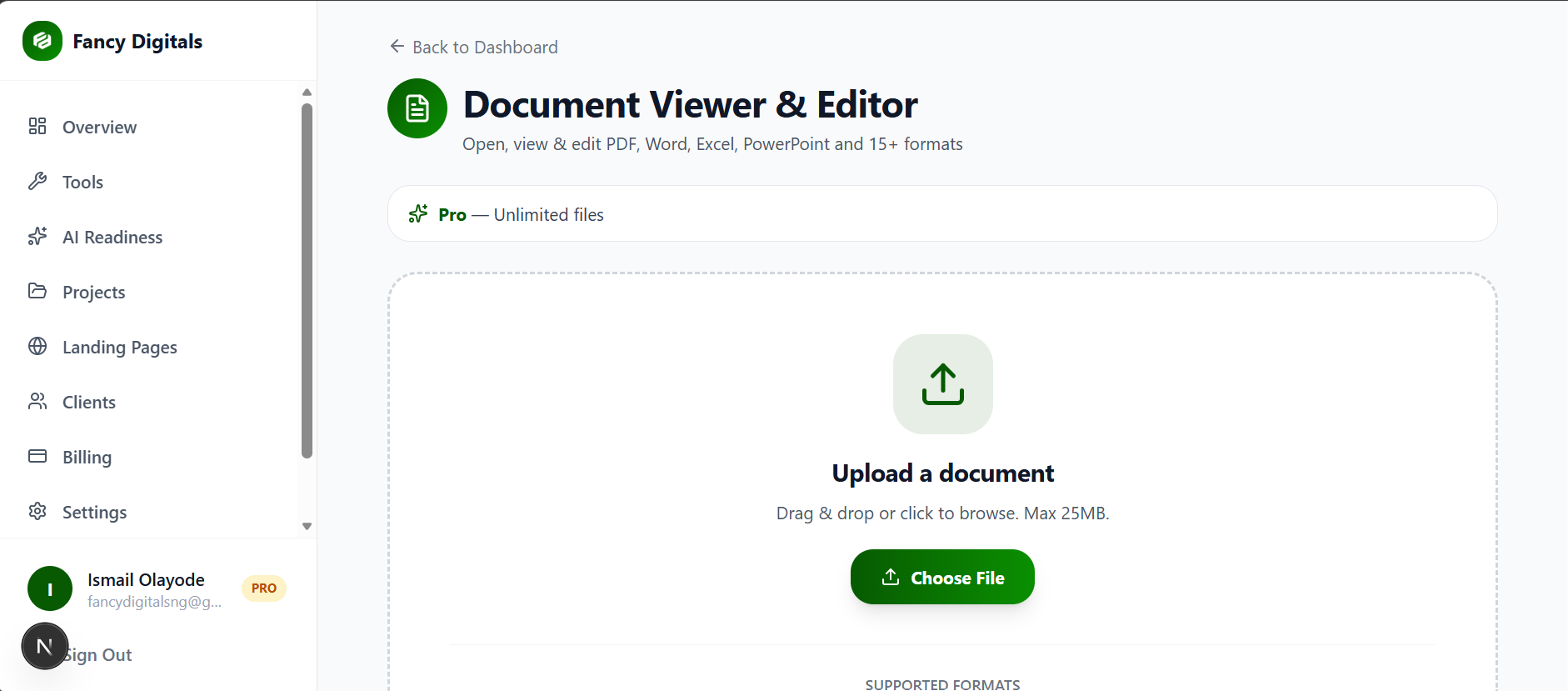Click the Upload a document heading

point(943,473)
